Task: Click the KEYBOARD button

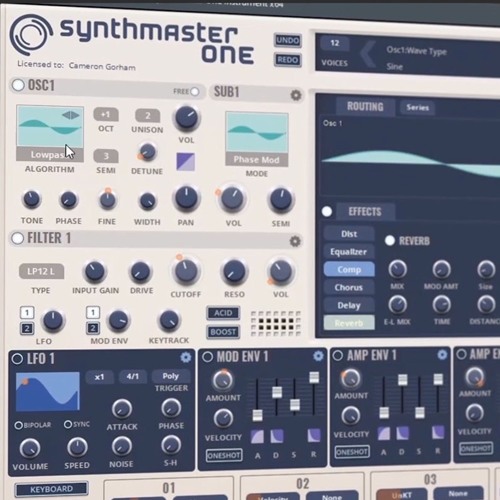Action: pos(51,489)
